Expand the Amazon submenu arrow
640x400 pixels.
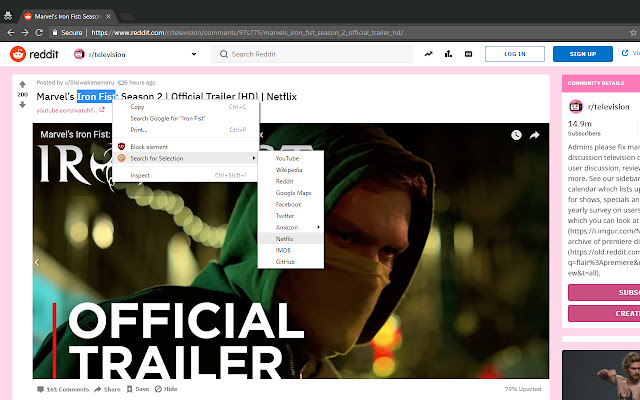coord(318,227)
